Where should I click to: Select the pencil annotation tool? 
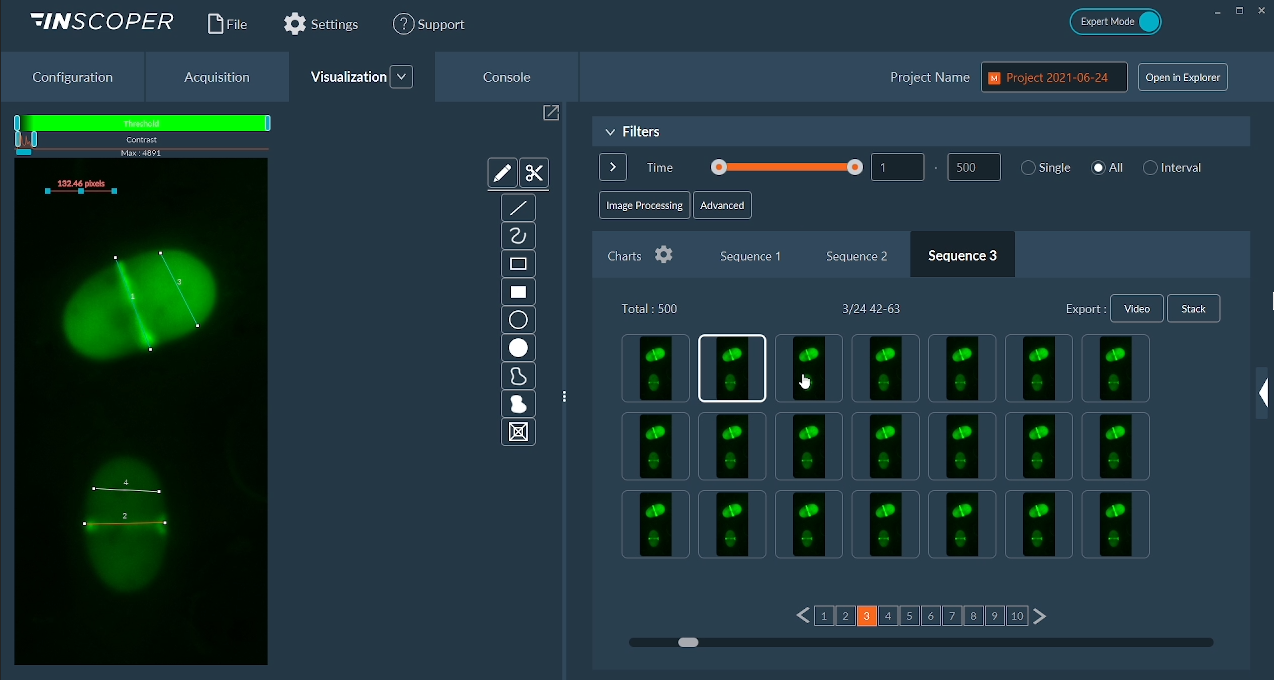(502, 173)
